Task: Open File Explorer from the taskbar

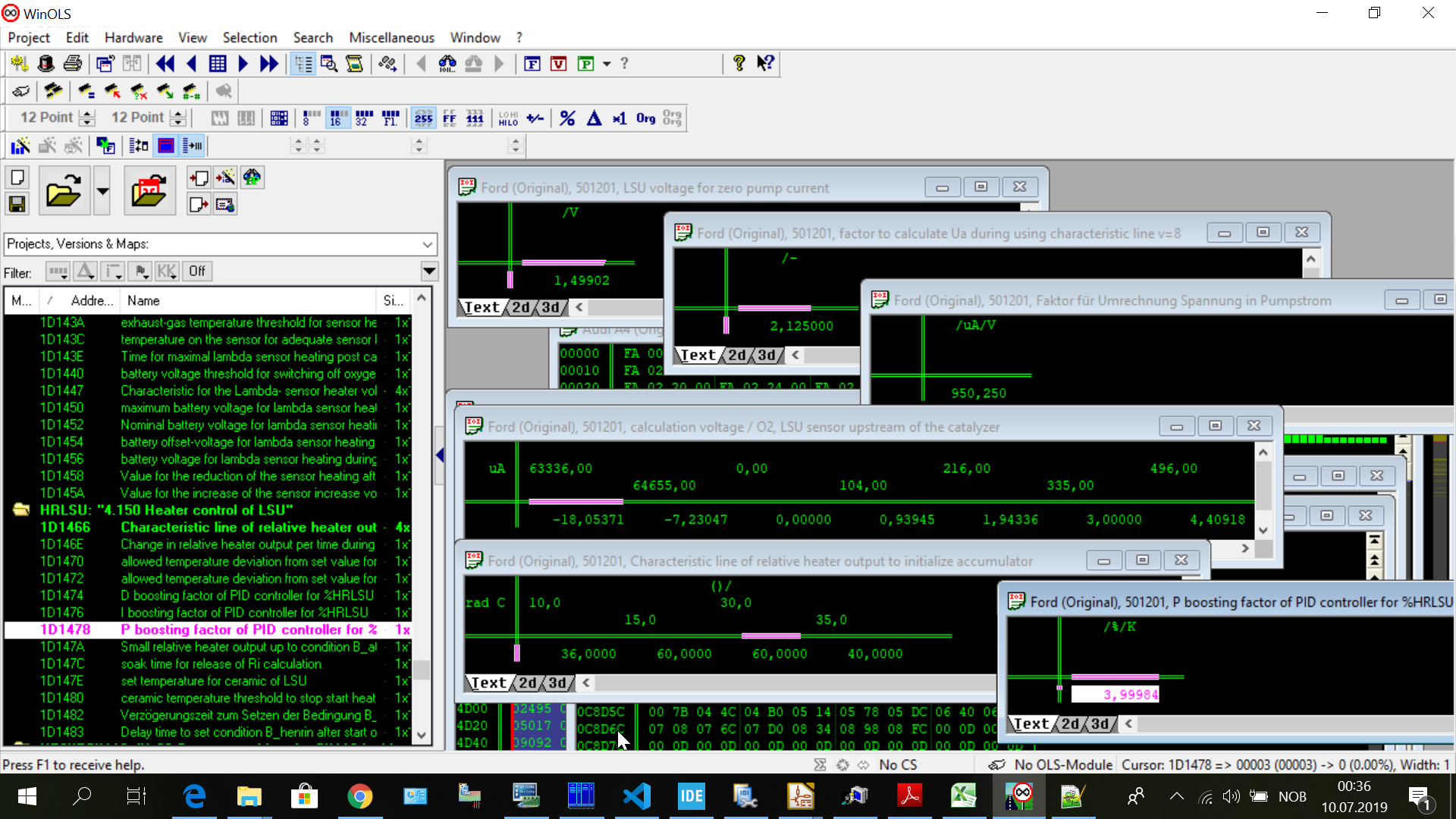Action: pos(249,796)
